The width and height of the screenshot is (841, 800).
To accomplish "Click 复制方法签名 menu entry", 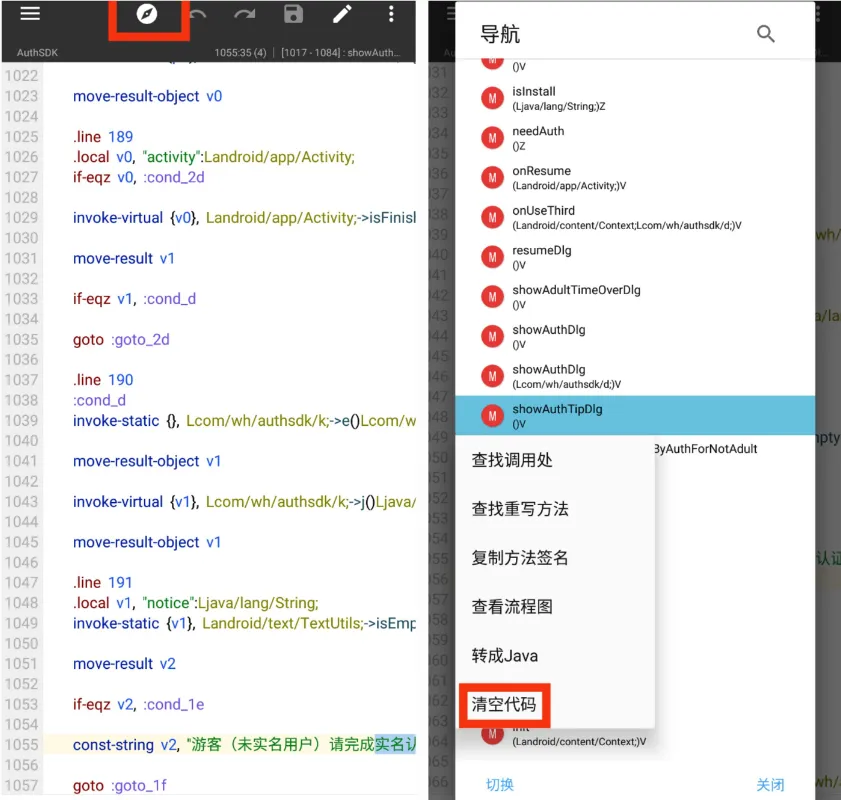I will point(520,558).
